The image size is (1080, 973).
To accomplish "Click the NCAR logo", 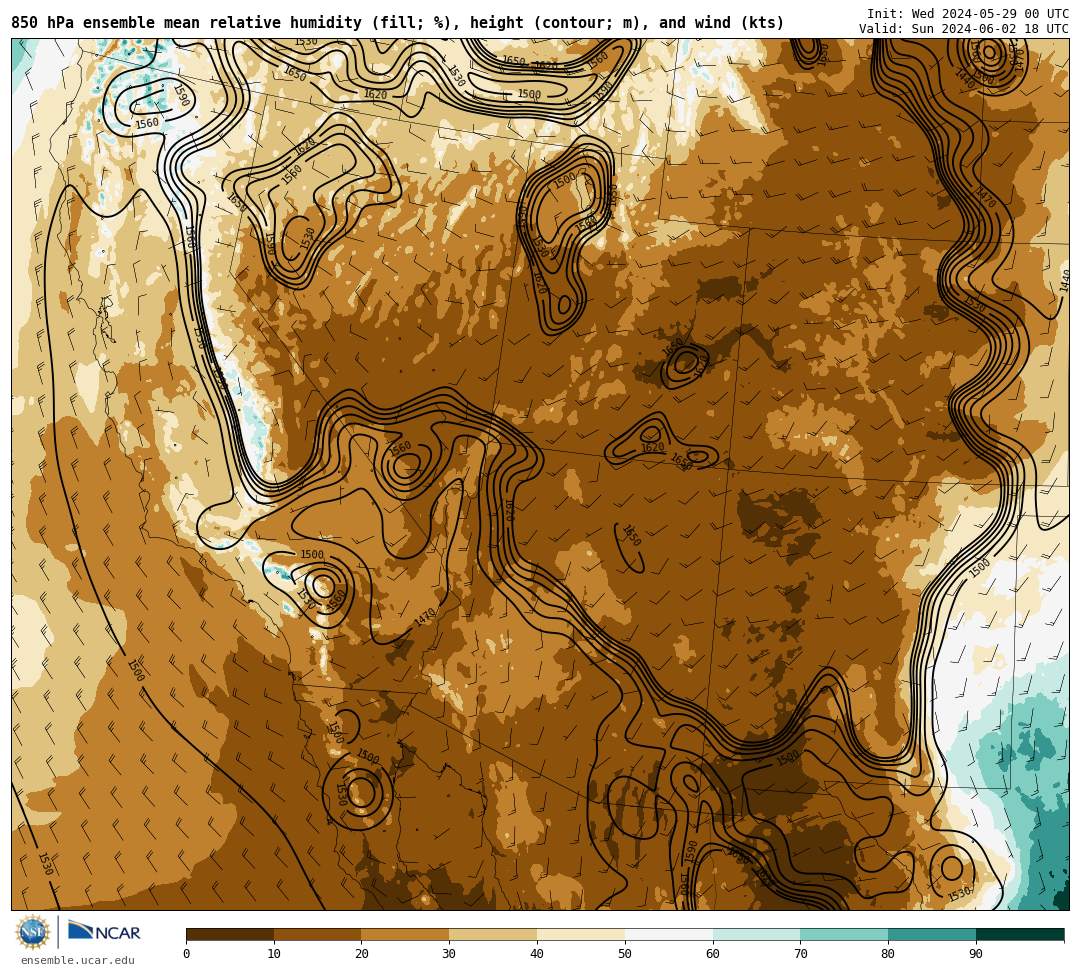I will point(104,932).
